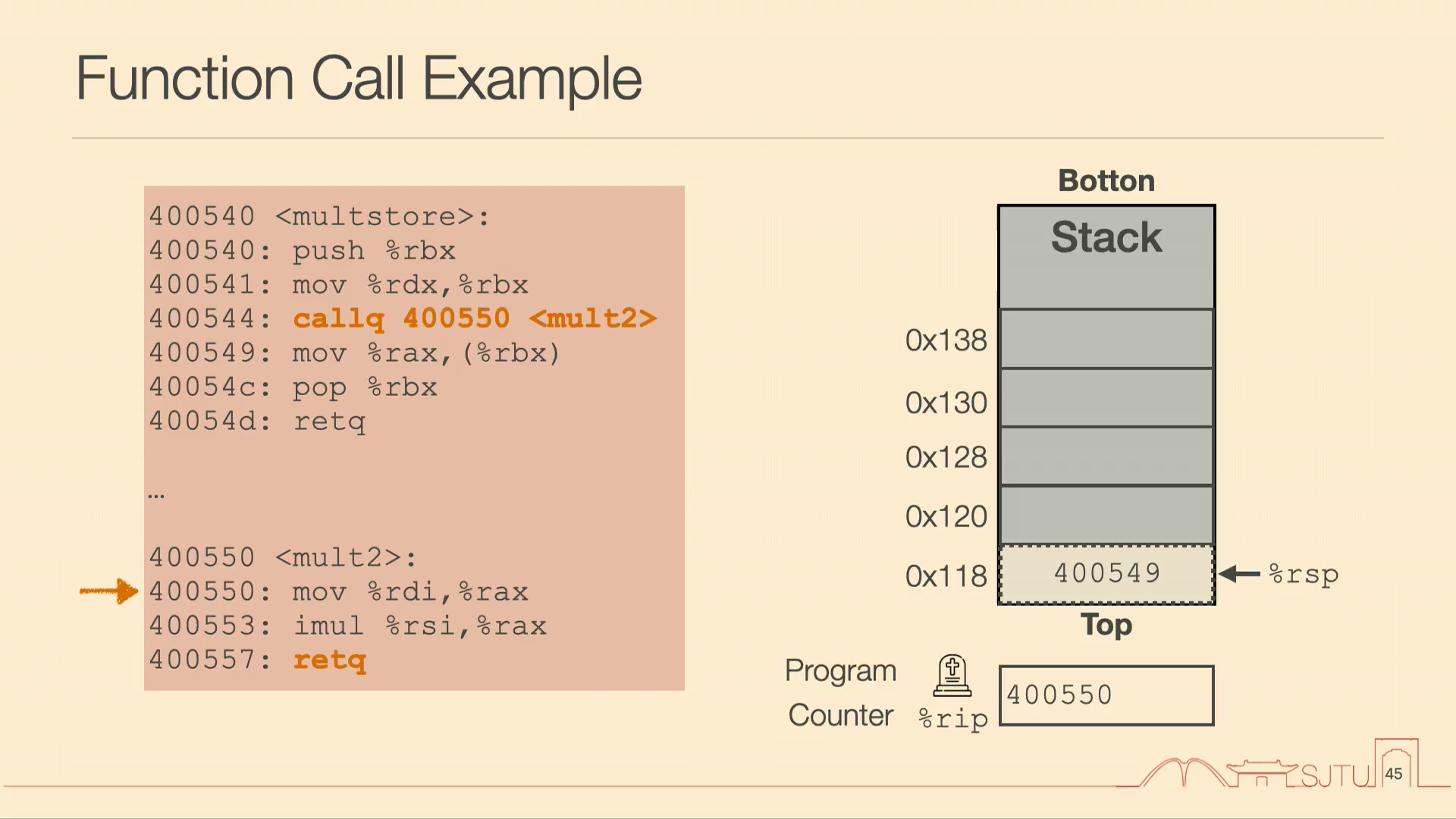This screenshot has height=819, width=1456.
Task: Click the highlighted 'callq 400550 <mult2>' text
Action: pyautogui.click(x=475, y=318)
